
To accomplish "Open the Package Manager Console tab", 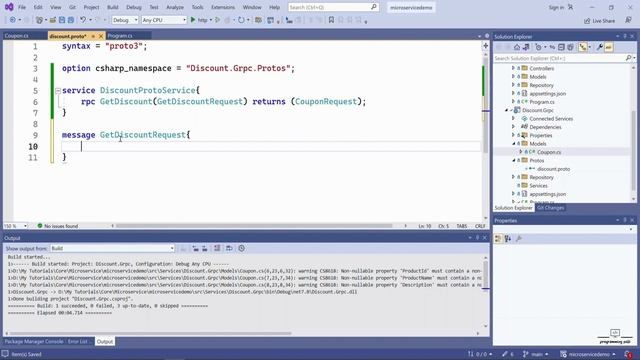I will coord(34,341).
